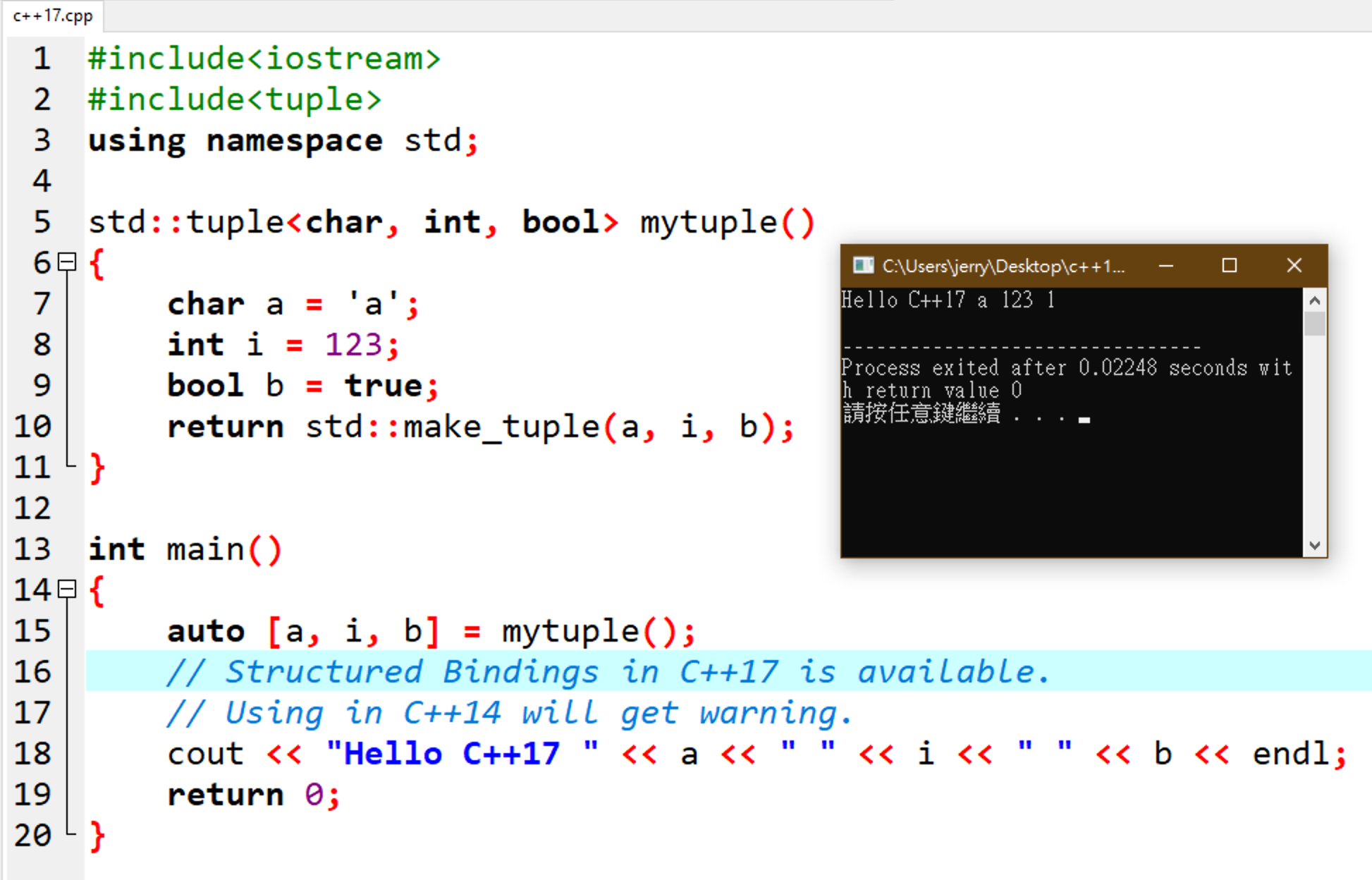The height and width of the screenshot is (880, 1372).
Task: Select the c++17.cpp file tab
Action: tap(53, 16)
